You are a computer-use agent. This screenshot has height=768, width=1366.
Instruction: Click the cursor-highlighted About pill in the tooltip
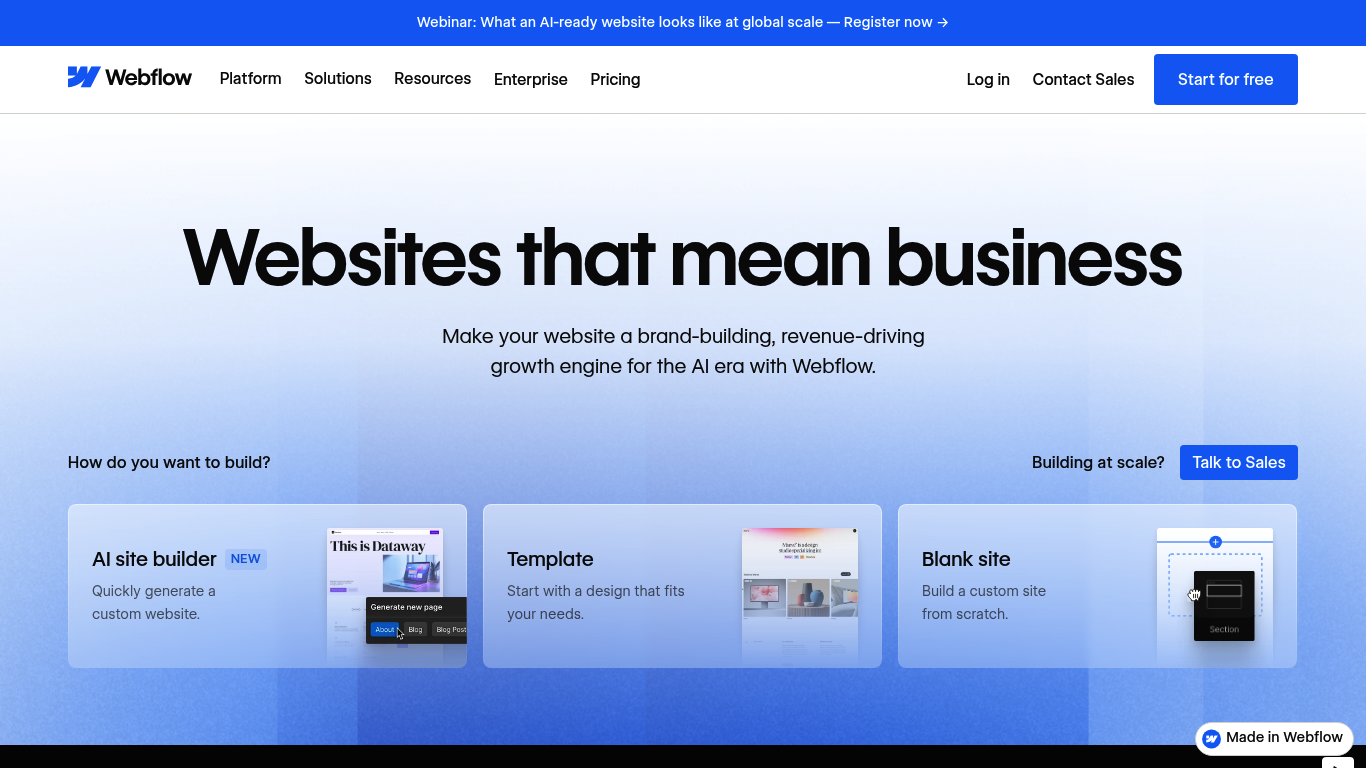click(385, 629)
